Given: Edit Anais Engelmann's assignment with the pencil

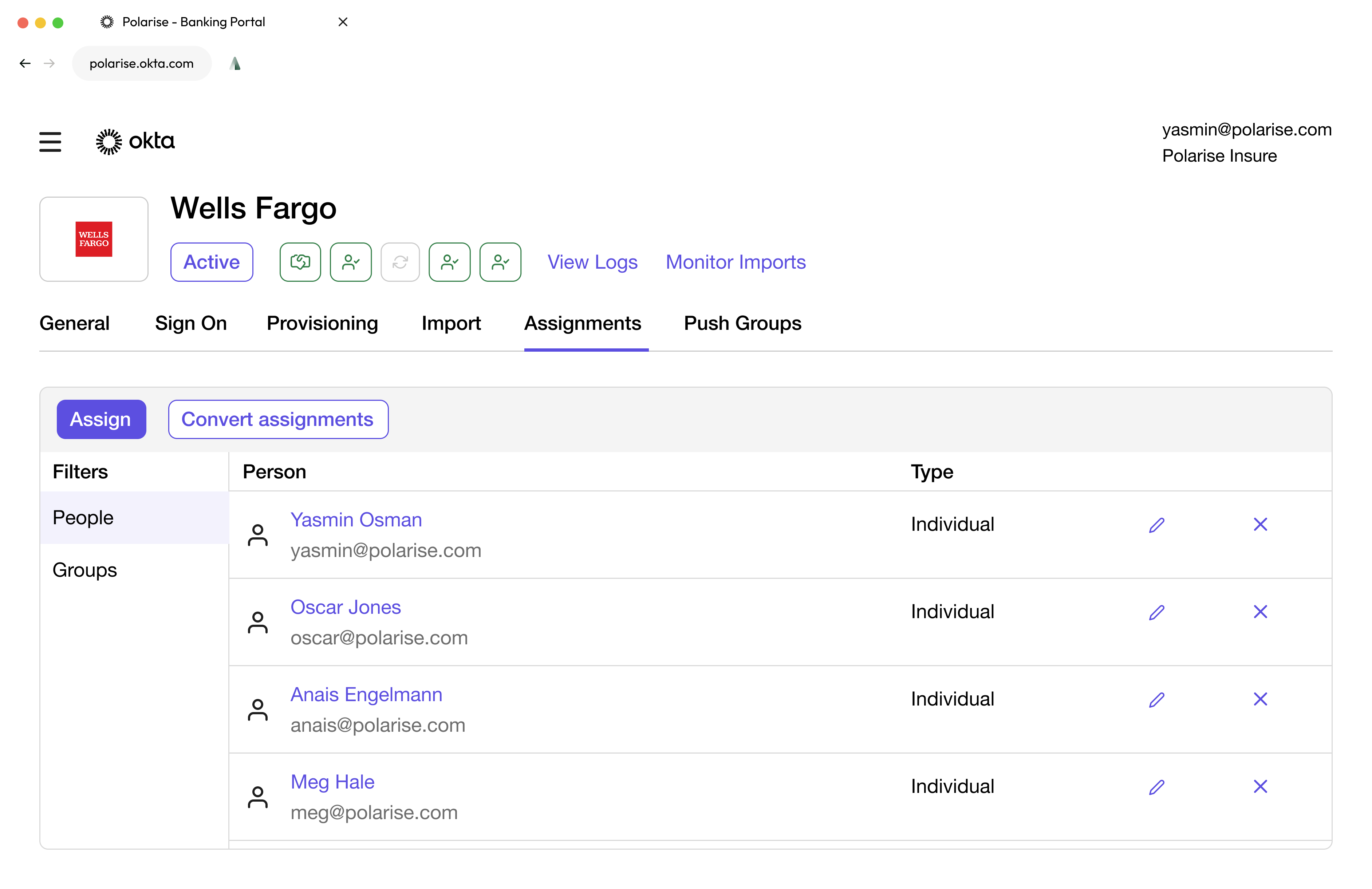Looking at the screenshot, I should click(x=1156, y=700).
